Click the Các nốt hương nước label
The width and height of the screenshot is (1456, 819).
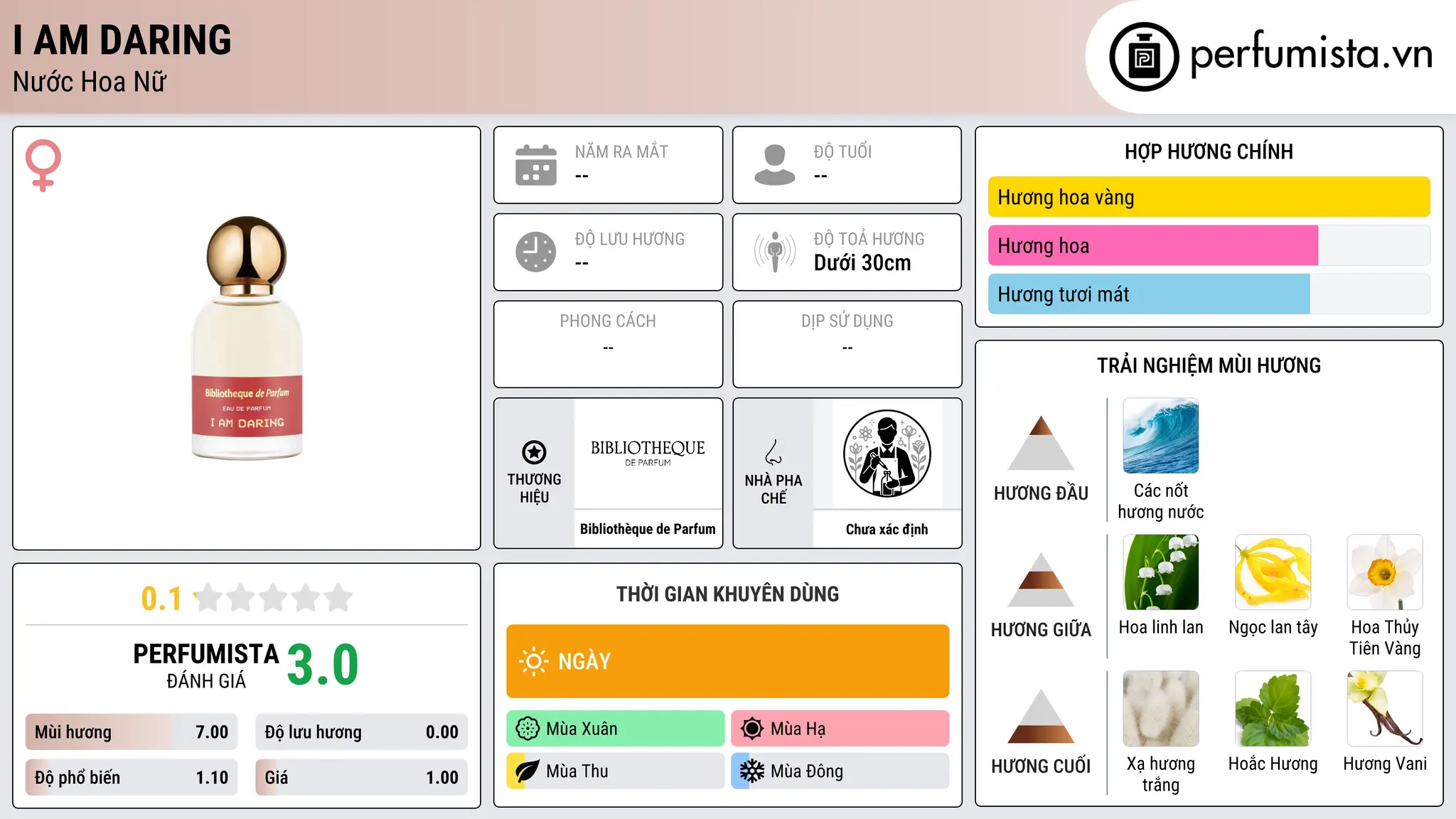(1160, 501)
